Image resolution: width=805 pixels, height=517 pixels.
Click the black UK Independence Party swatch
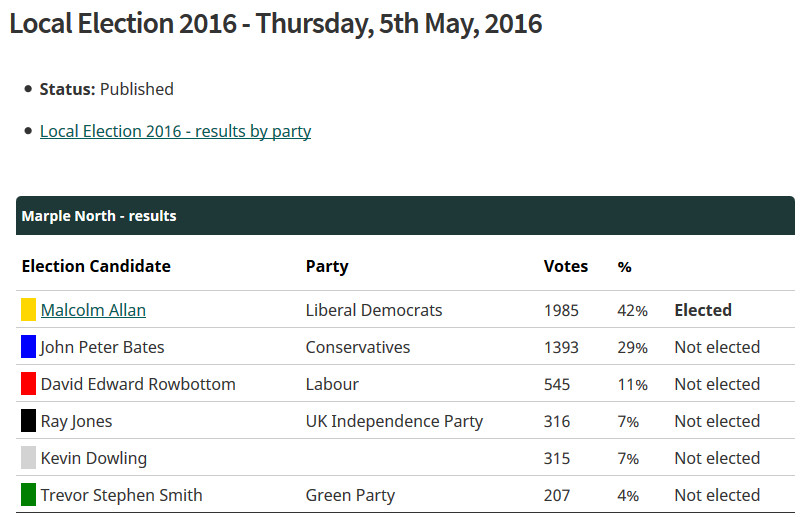(28, 420)
